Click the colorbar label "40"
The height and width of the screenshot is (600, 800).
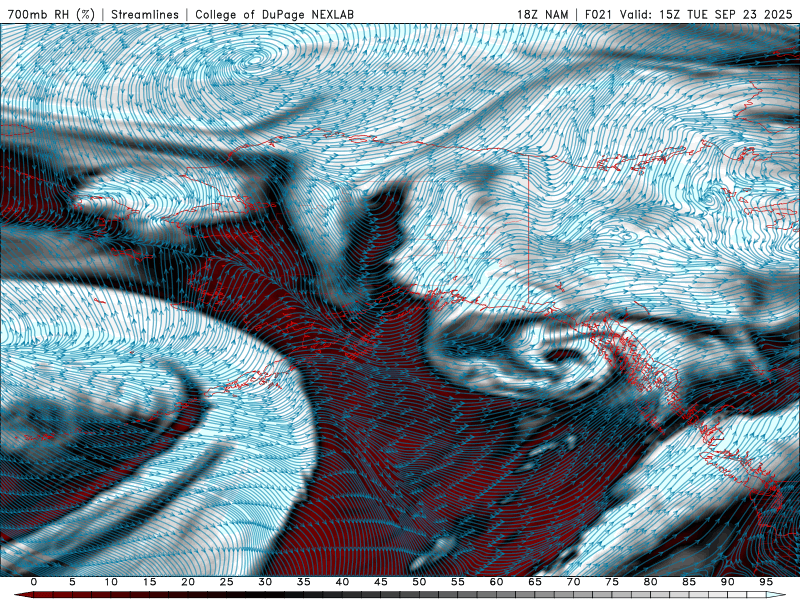click(342, 582)
